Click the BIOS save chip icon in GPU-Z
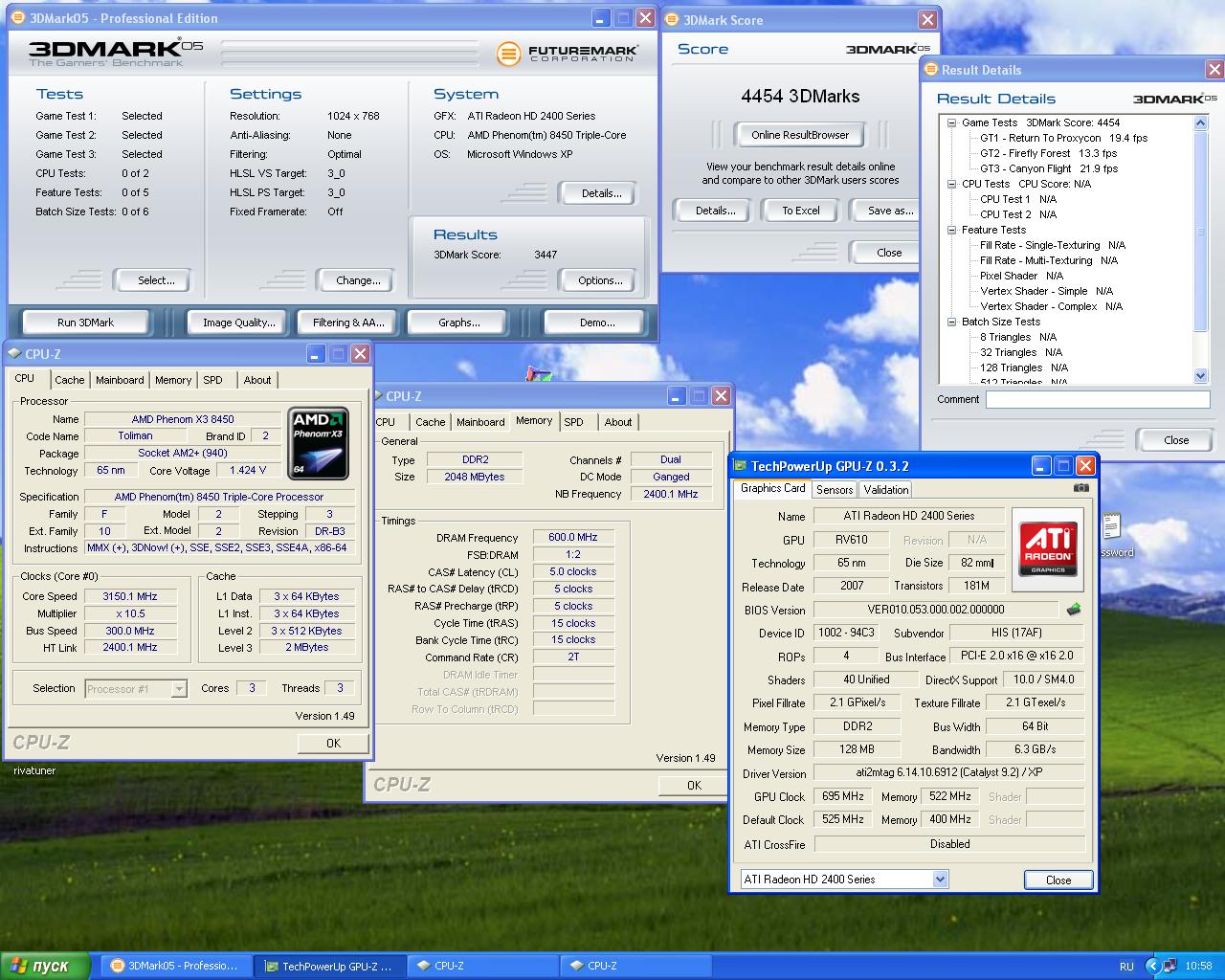 point(1073,610)
